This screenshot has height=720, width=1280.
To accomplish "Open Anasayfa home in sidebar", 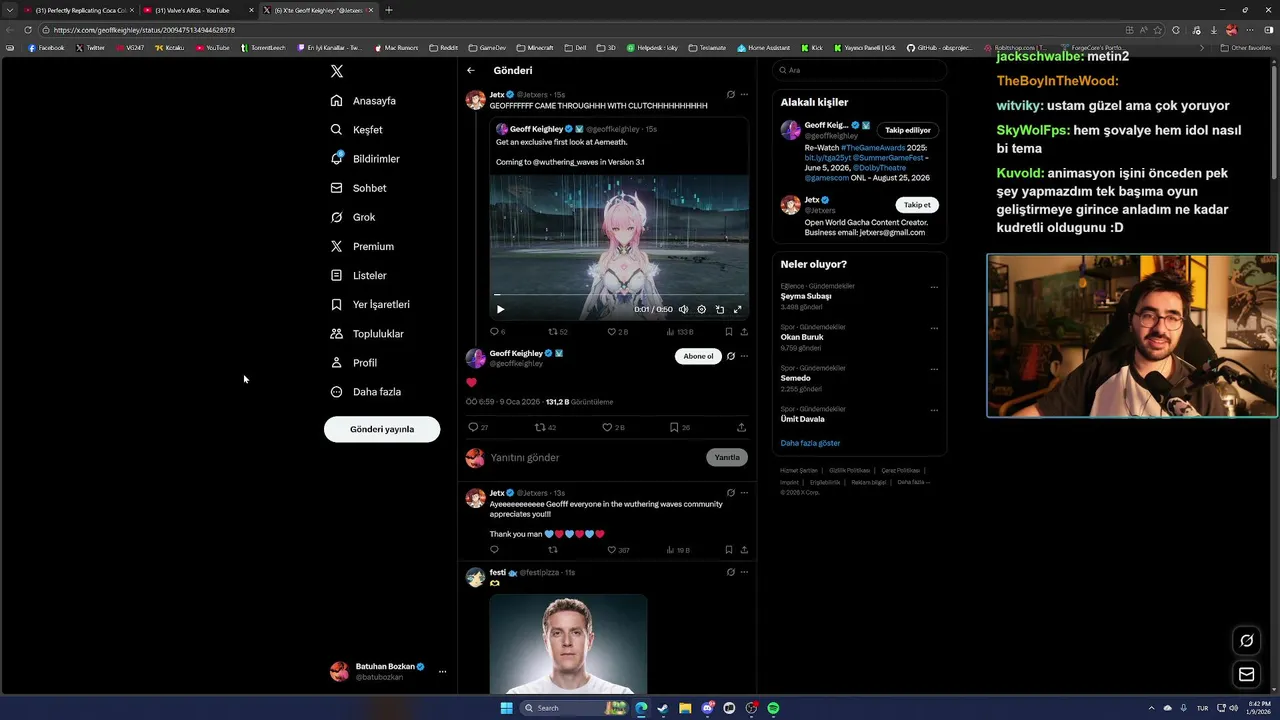I will pyautogui.click(x=363, y=101).
